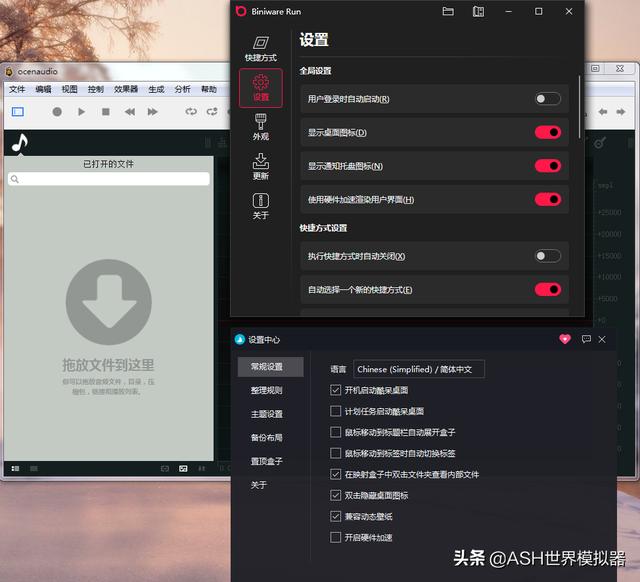Image resolution: width=640 pixels, height=582 pixels.
Task: Uncheck 兼容动态壁纸 checkbox
Action: [335, 516]
